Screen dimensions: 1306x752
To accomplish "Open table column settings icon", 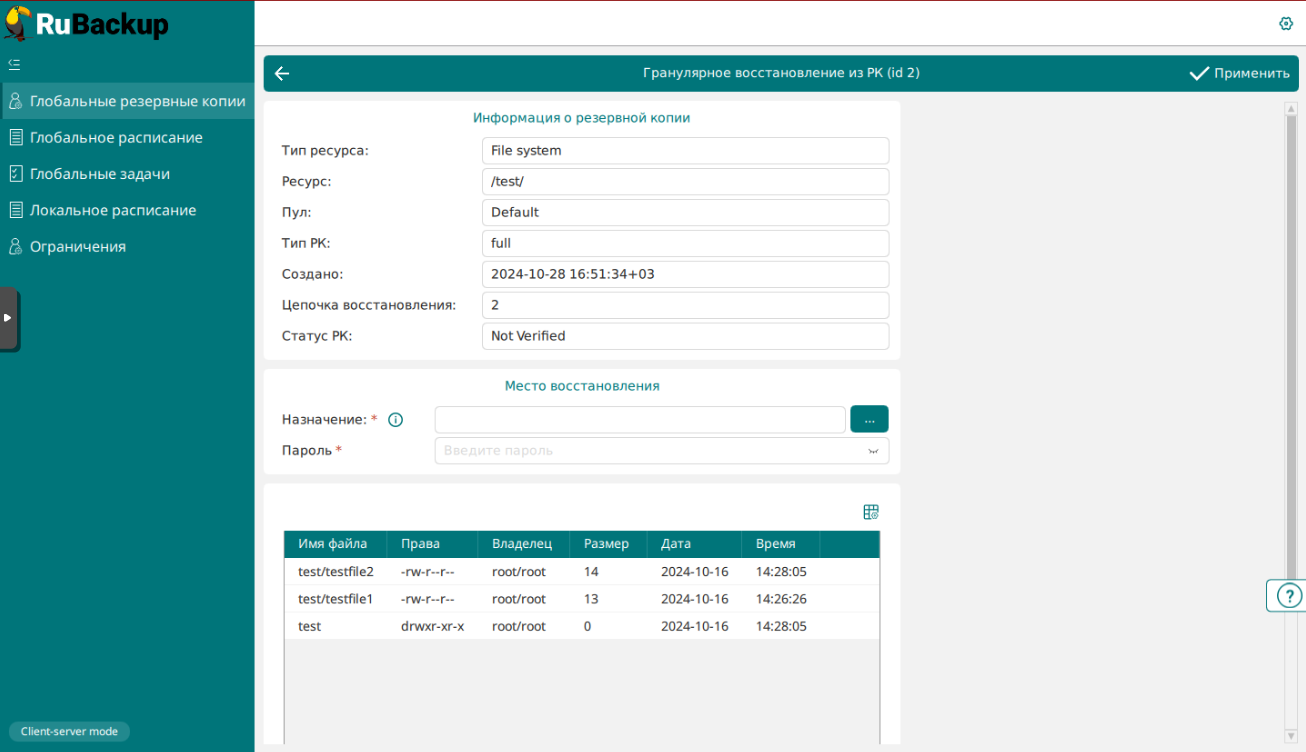I will click(871, 512).
